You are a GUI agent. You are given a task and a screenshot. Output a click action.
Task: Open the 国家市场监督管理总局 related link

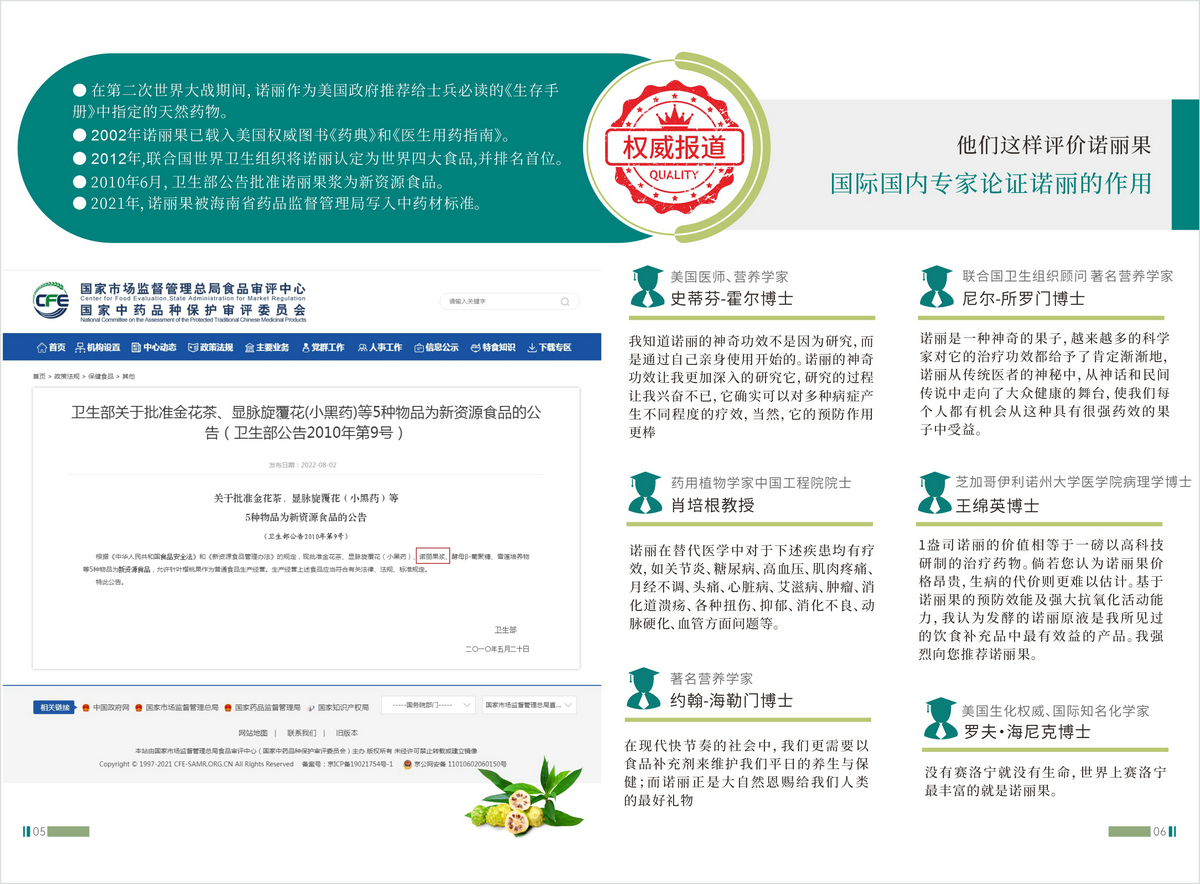coord(176,707)
